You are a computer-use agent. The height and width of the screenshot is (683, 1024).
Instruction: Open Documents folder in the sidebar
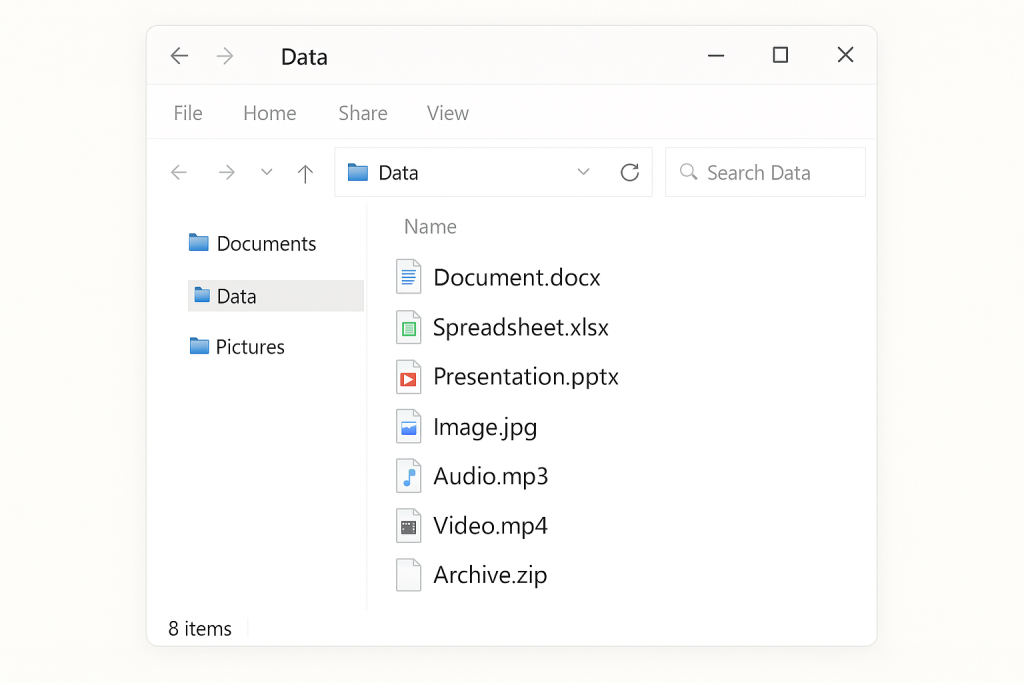[x=265, y=243]
